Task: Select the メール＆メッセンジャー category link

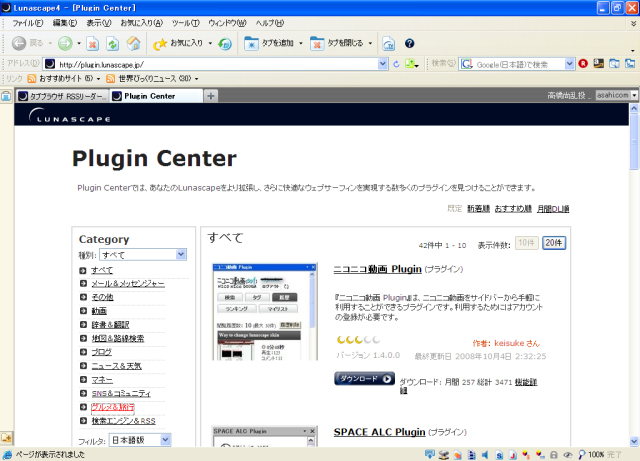Action: (128, 283)
